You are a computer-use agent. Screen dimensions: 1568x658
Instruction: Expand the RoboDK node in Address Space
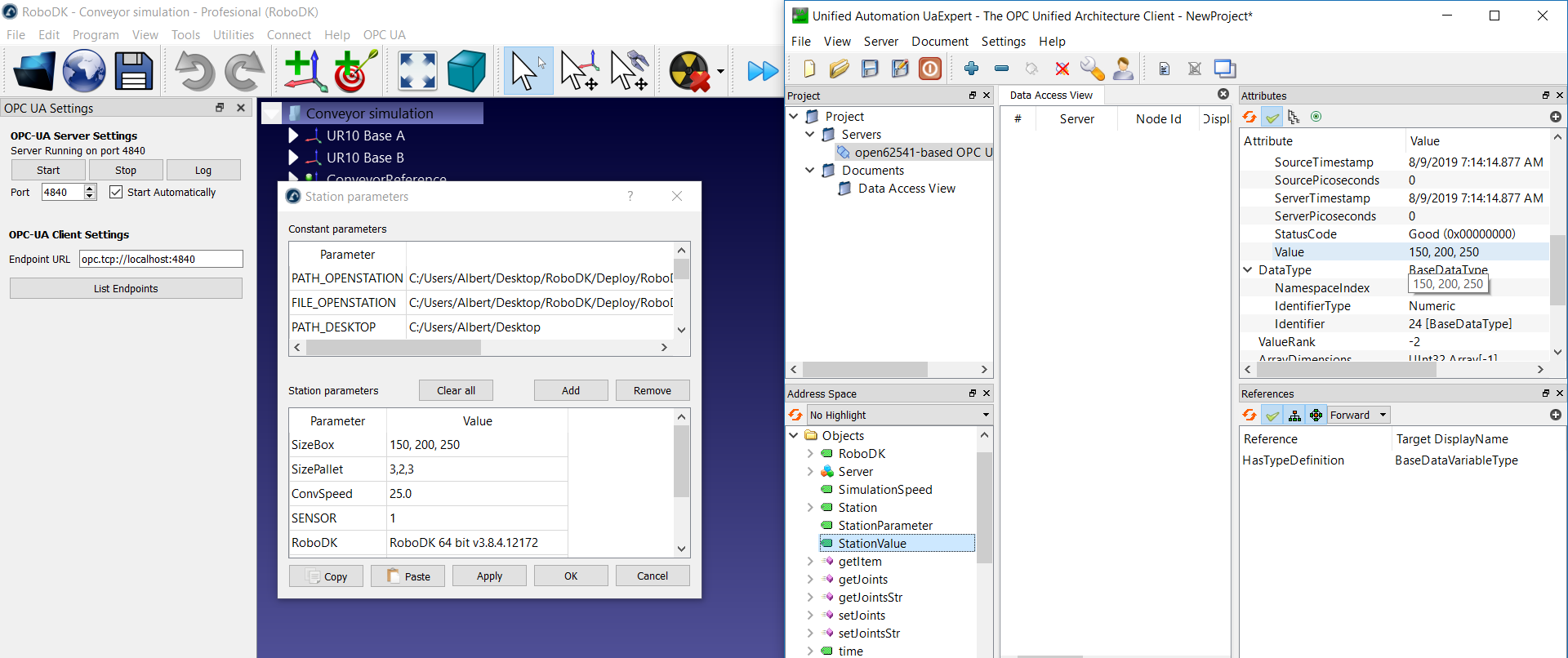coord(809,454)
